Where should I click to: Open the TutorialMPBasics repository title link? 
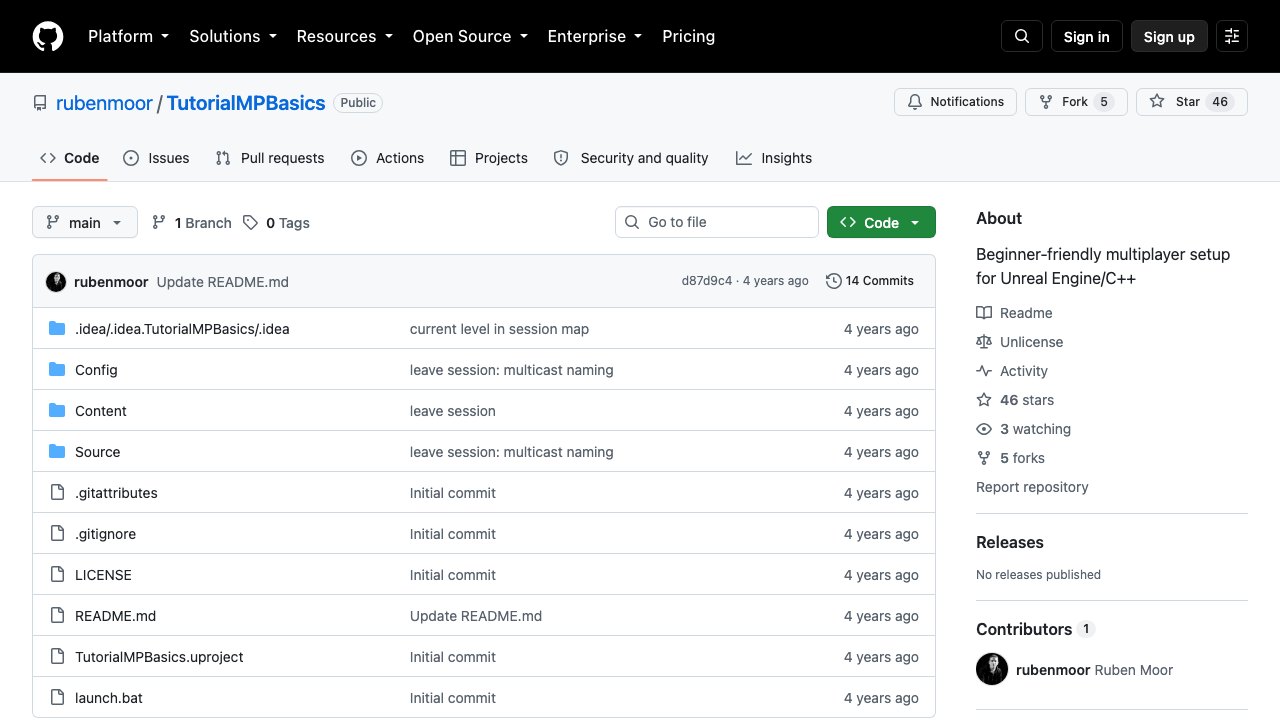click(x=246, y=103)
